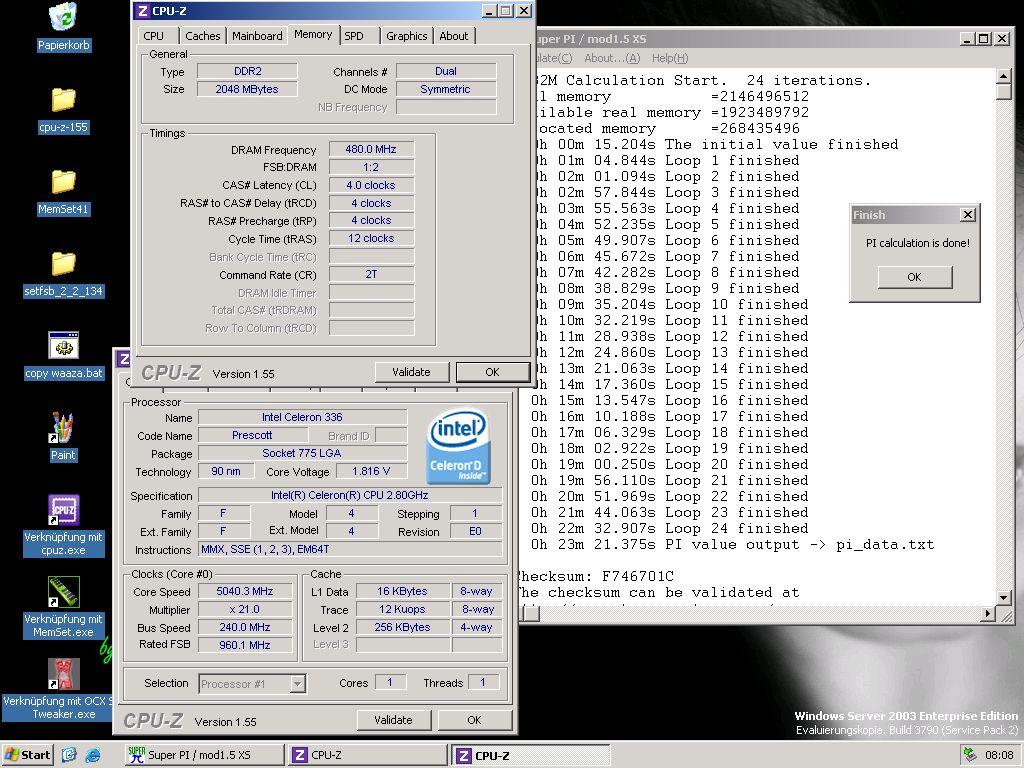1024x768 pixels.
Task: Click the network tray icon beside the clock
Action: coord(968,755)
